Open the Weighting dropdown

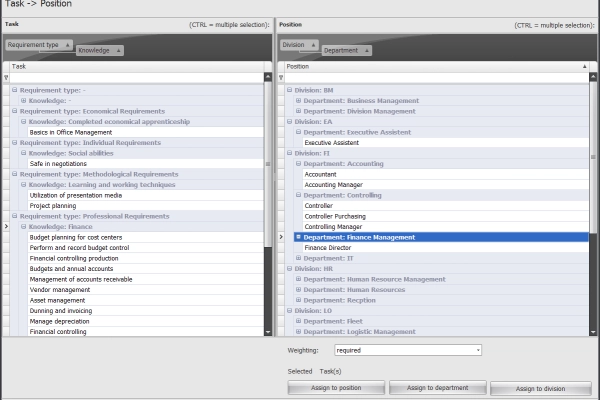[x=478, y=350]
